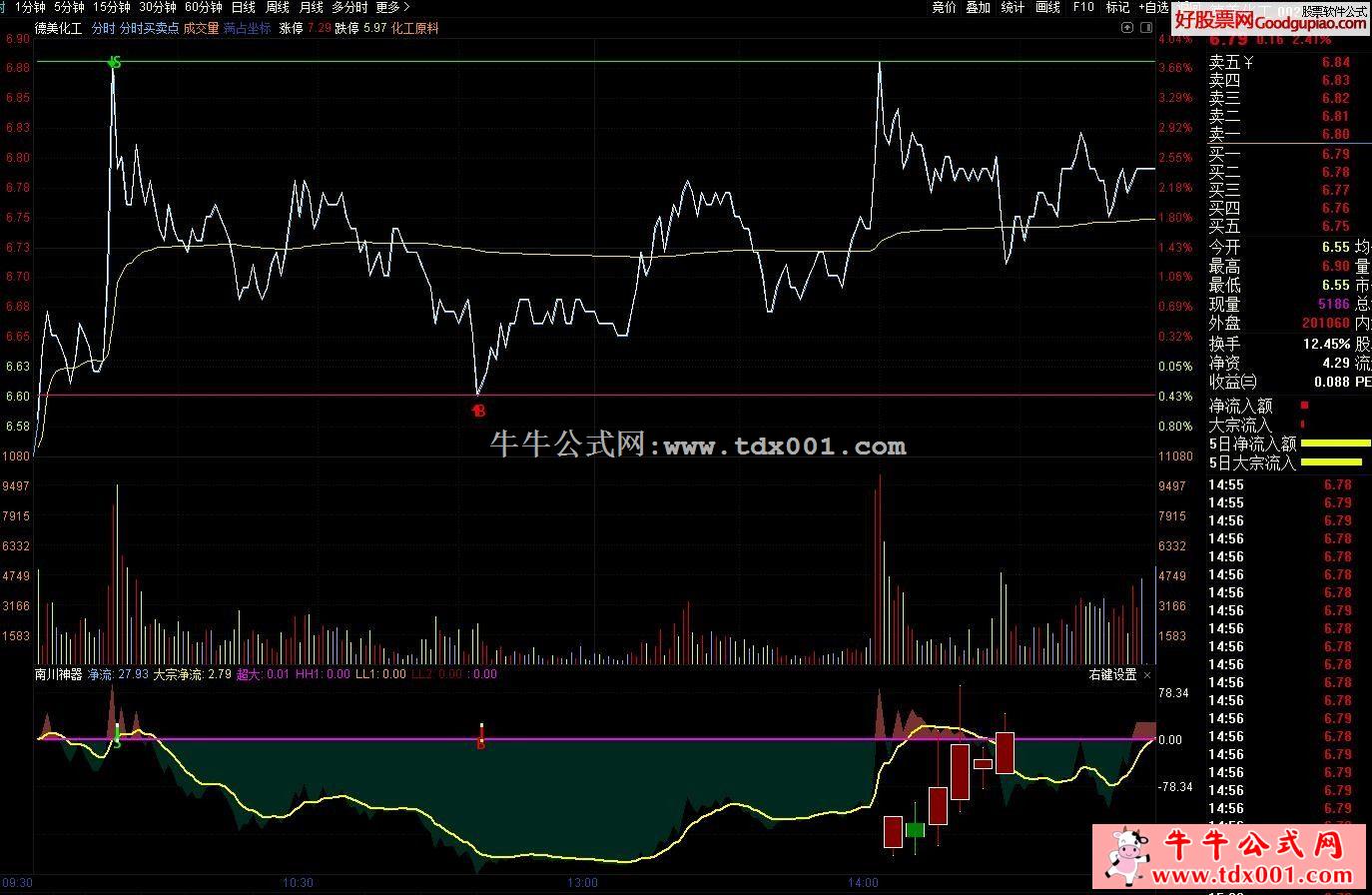
Task: Click the 5日净流入额 yellow bar
Action: click(x=1336, y=444)
